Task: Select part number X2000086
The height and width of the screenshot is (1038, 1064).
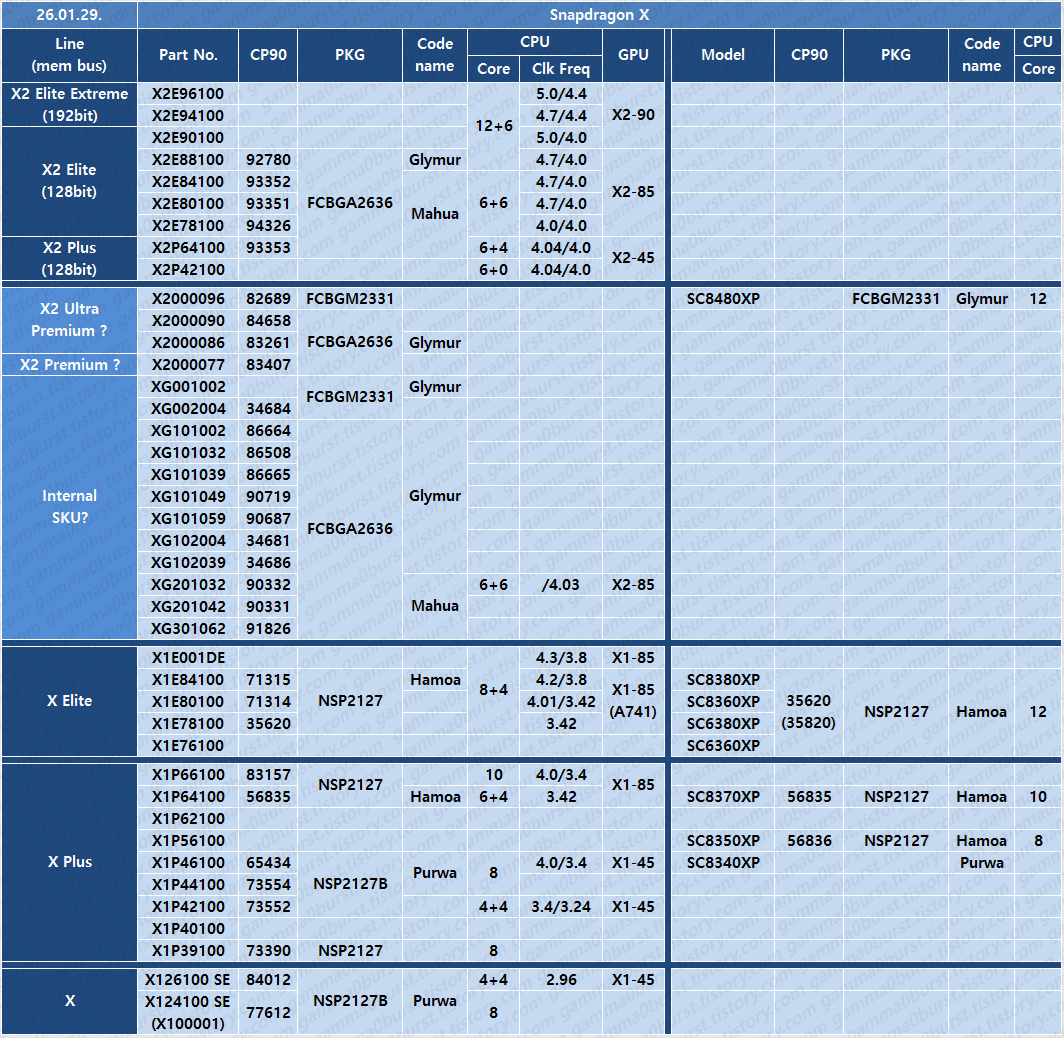Action: click(188, 343)
